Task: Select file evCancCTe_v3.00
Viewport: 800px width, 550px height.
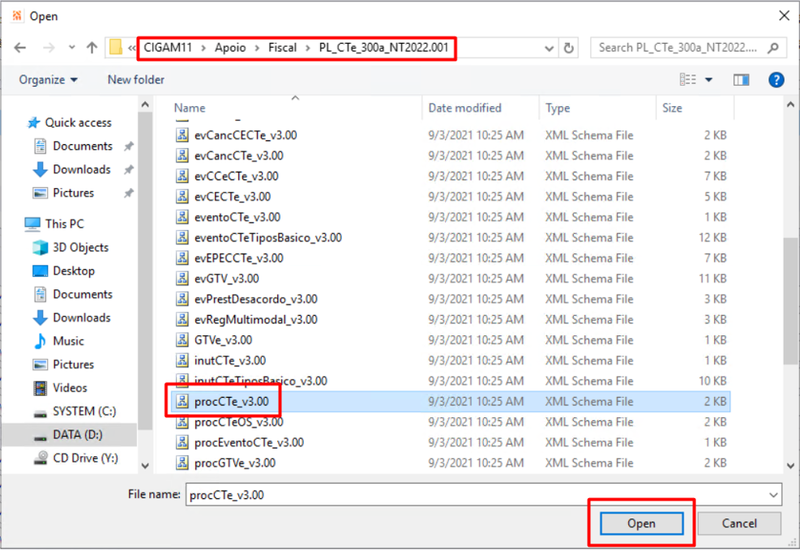Action: tap(451, 156)
